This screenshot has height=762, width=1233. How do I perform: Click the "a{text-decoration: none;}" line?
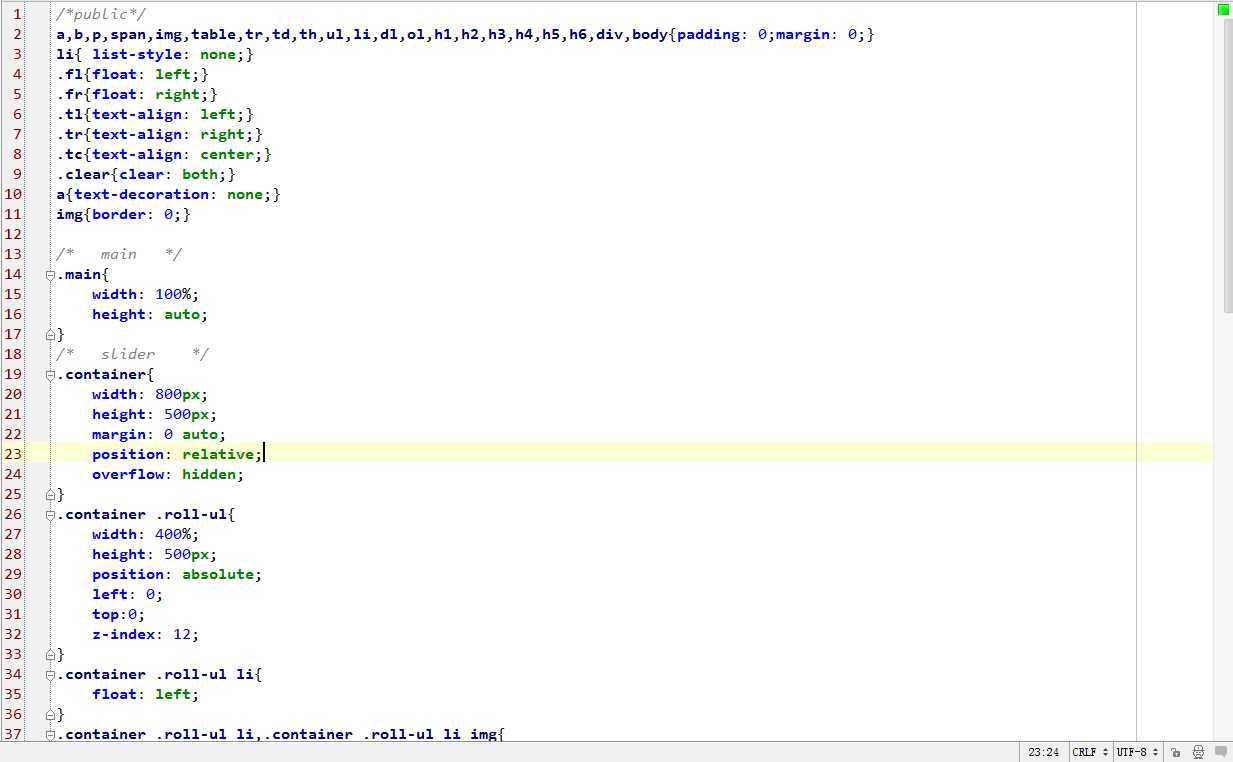click(168, 194)
